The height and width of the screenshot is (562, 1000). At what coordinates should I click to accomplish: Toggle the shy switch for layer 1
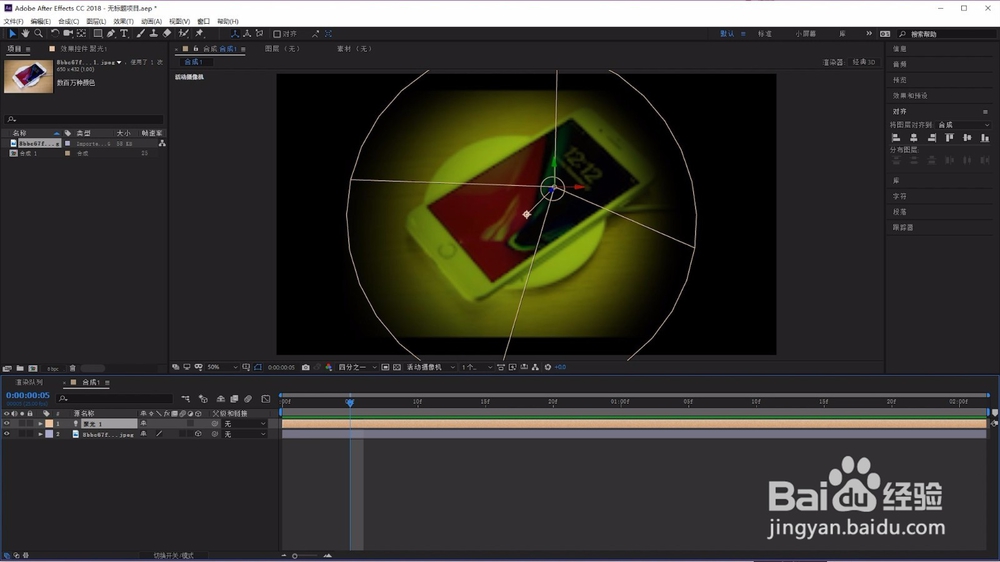tap(143, 424)
